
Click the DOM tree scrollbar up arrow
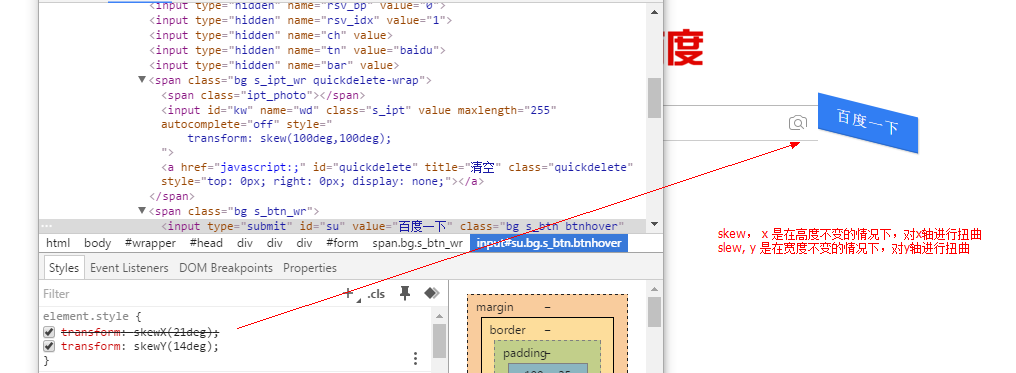pyautogui.click(x=654, y=12)
